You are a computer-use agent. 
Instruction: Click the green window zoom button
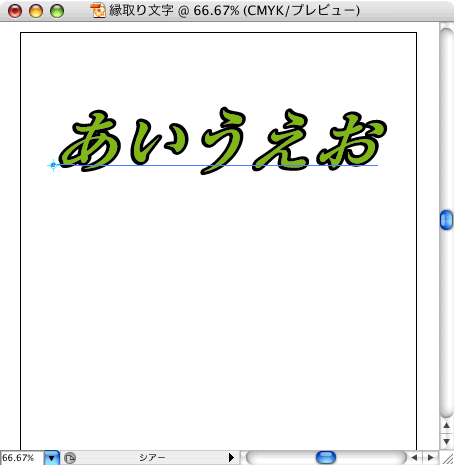pos(57,11)
